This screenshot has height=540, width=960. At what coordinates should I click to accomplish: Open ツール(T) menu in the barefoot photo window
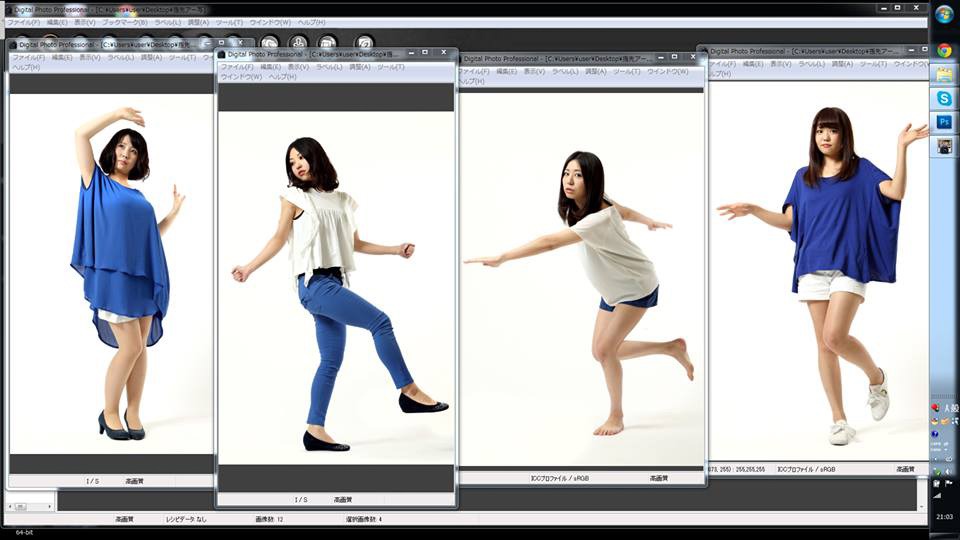pyautogui.click(x=627, y=72)
